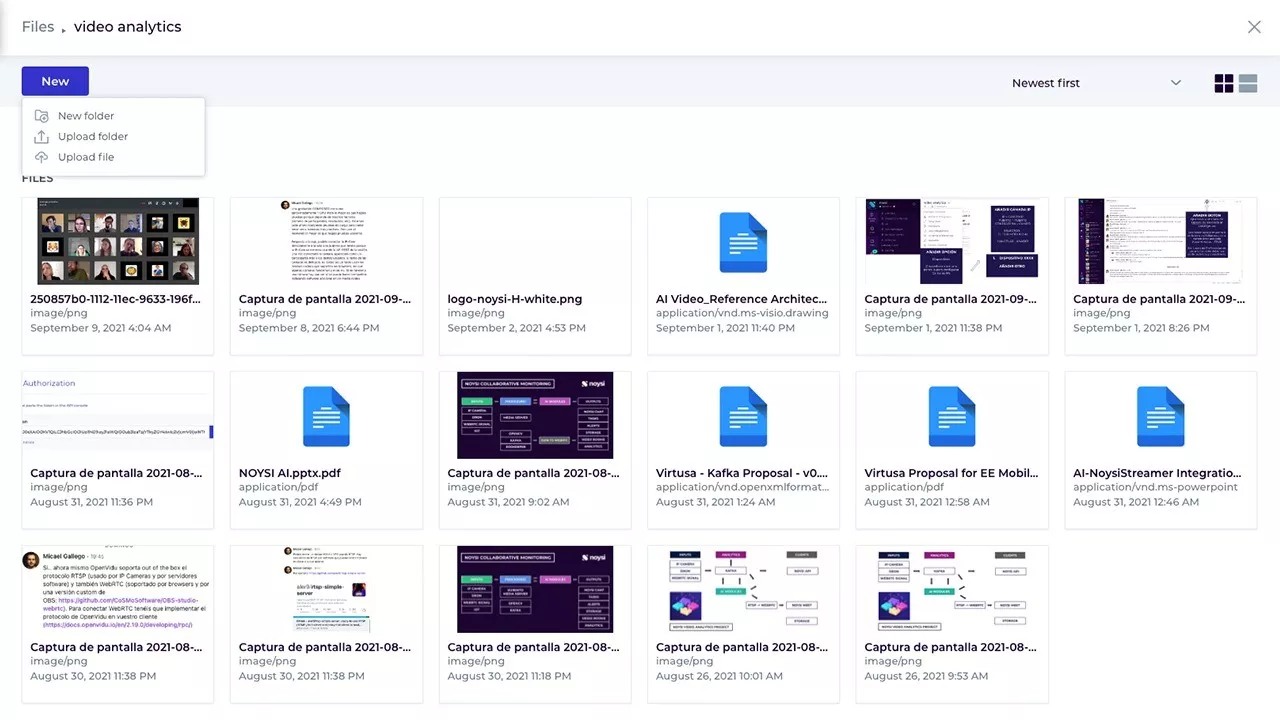
Task: Go back to Files in breadcrumb
Action: coord(38,27)
